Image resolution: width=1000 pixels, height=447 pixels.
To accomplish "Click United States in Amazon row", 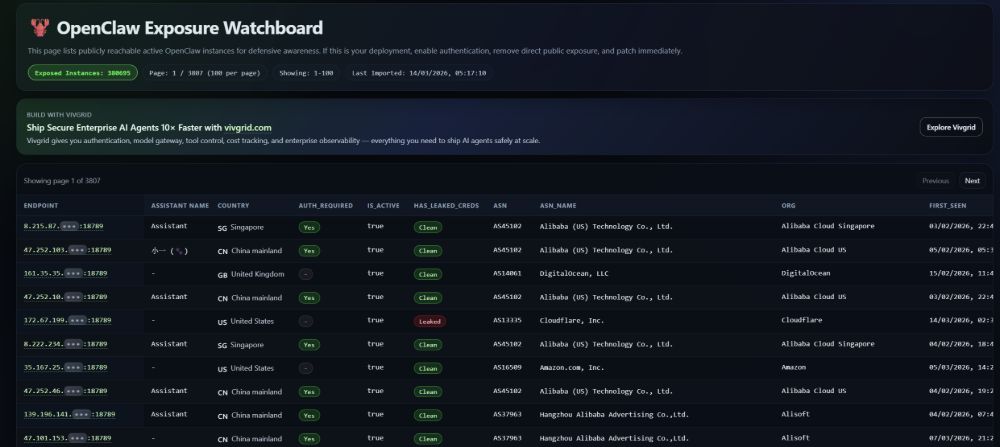I will point(246,369).
